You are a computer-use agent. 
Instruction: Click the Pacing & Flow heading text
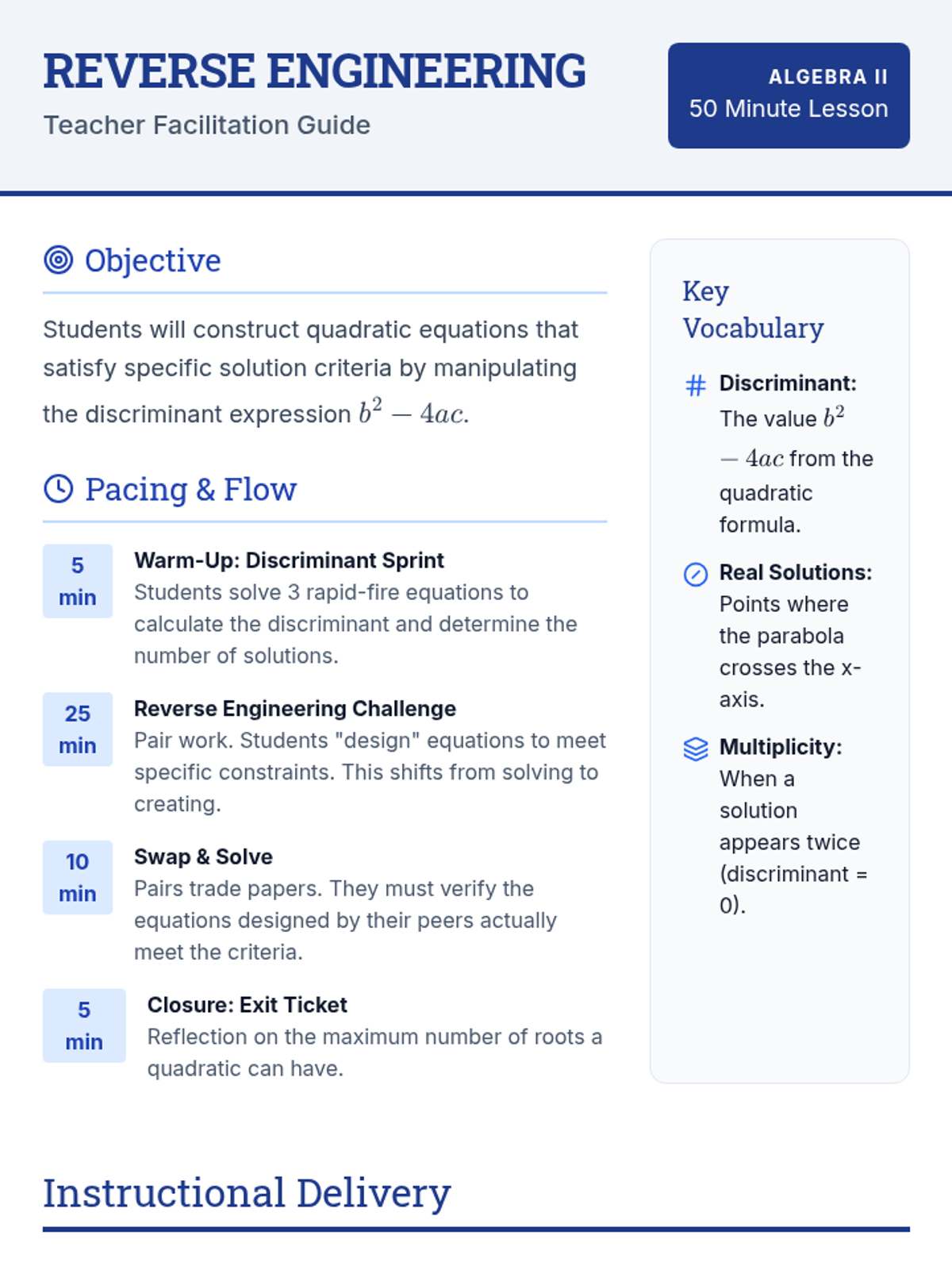191,490
